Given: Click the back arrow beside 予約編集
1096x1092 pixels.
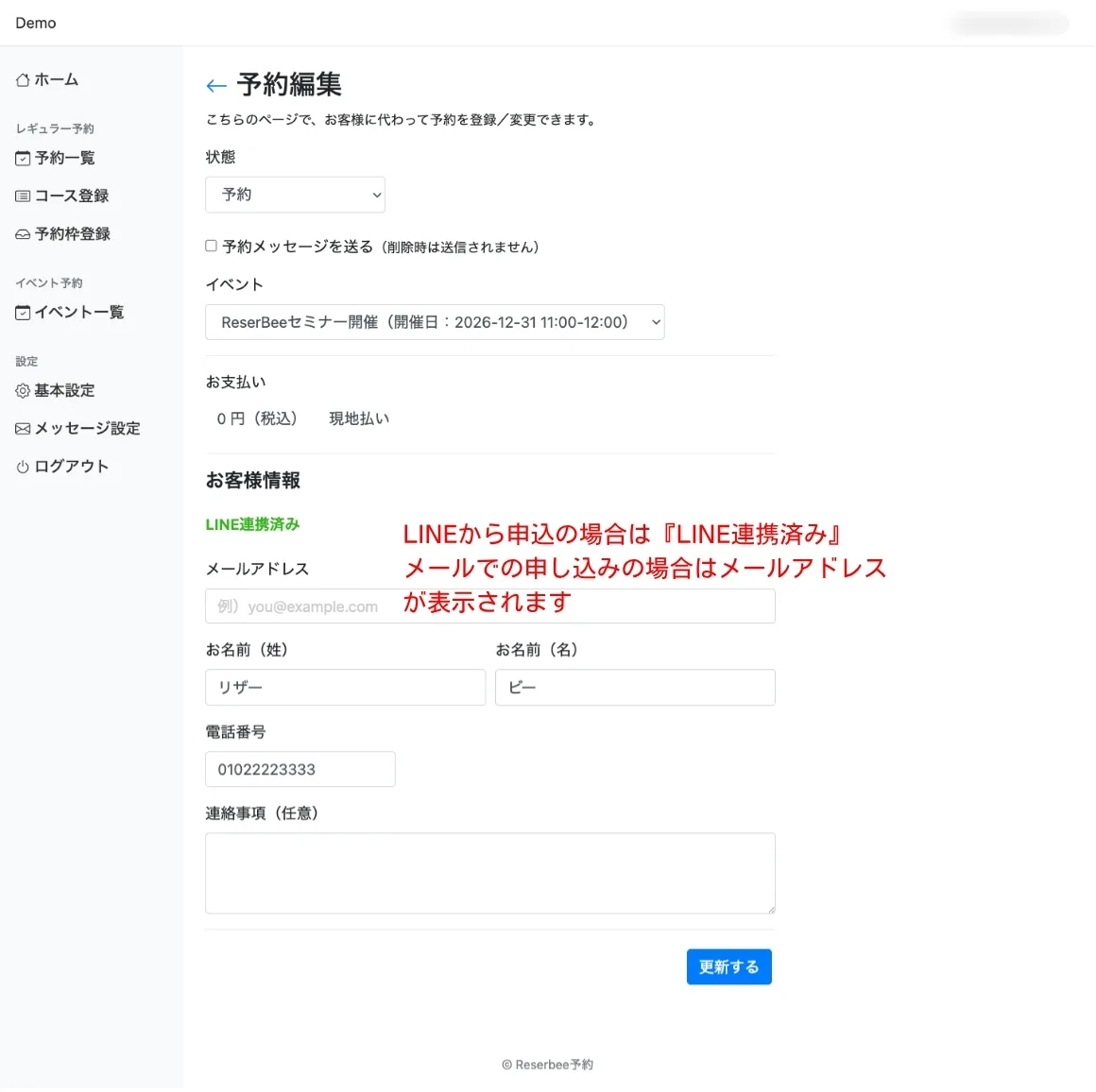Looking at the screenshot, I should pyautogui.click(x=216, y=86).
